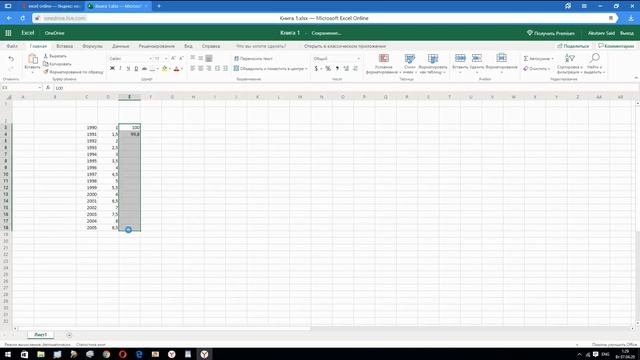Open the app launcher grid icon

8,33
